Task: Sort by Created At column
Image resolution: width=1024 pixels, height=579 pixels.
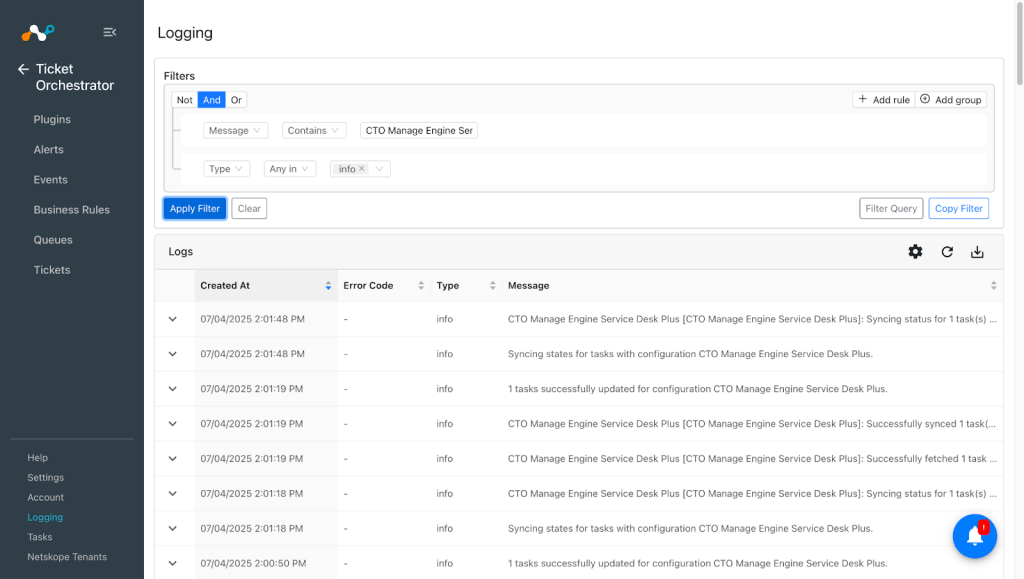Action: [x=265, y=285]
